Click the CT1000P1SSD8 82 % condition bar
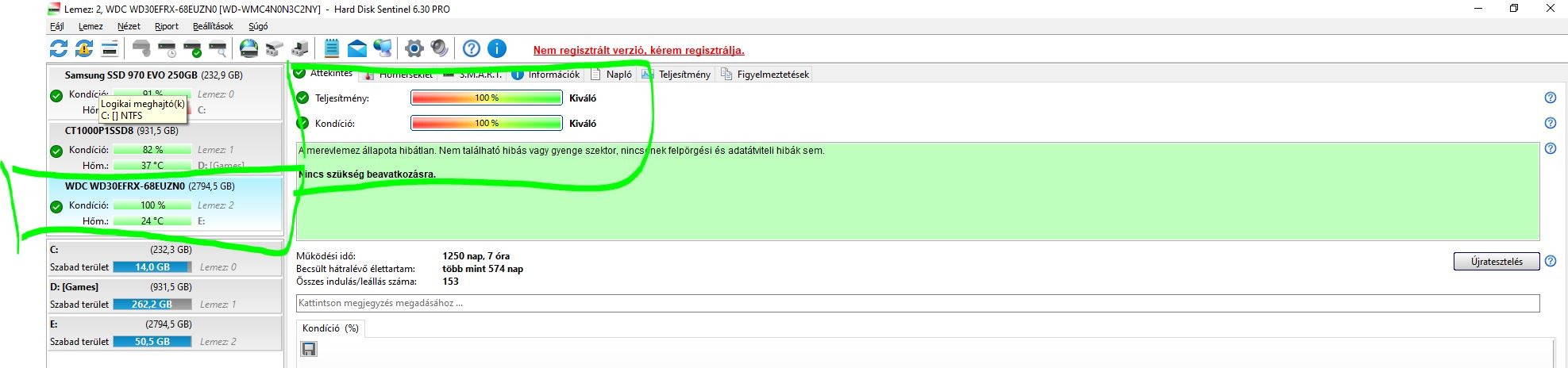1568x368 pixels. tap(152, 150)
